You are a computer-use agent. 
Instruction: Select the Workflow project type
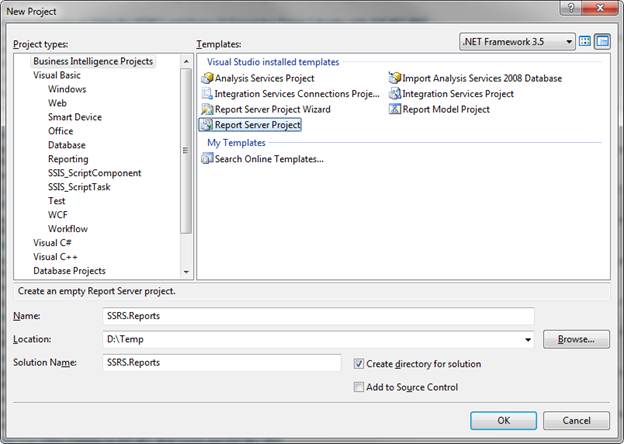click(68, 229)
